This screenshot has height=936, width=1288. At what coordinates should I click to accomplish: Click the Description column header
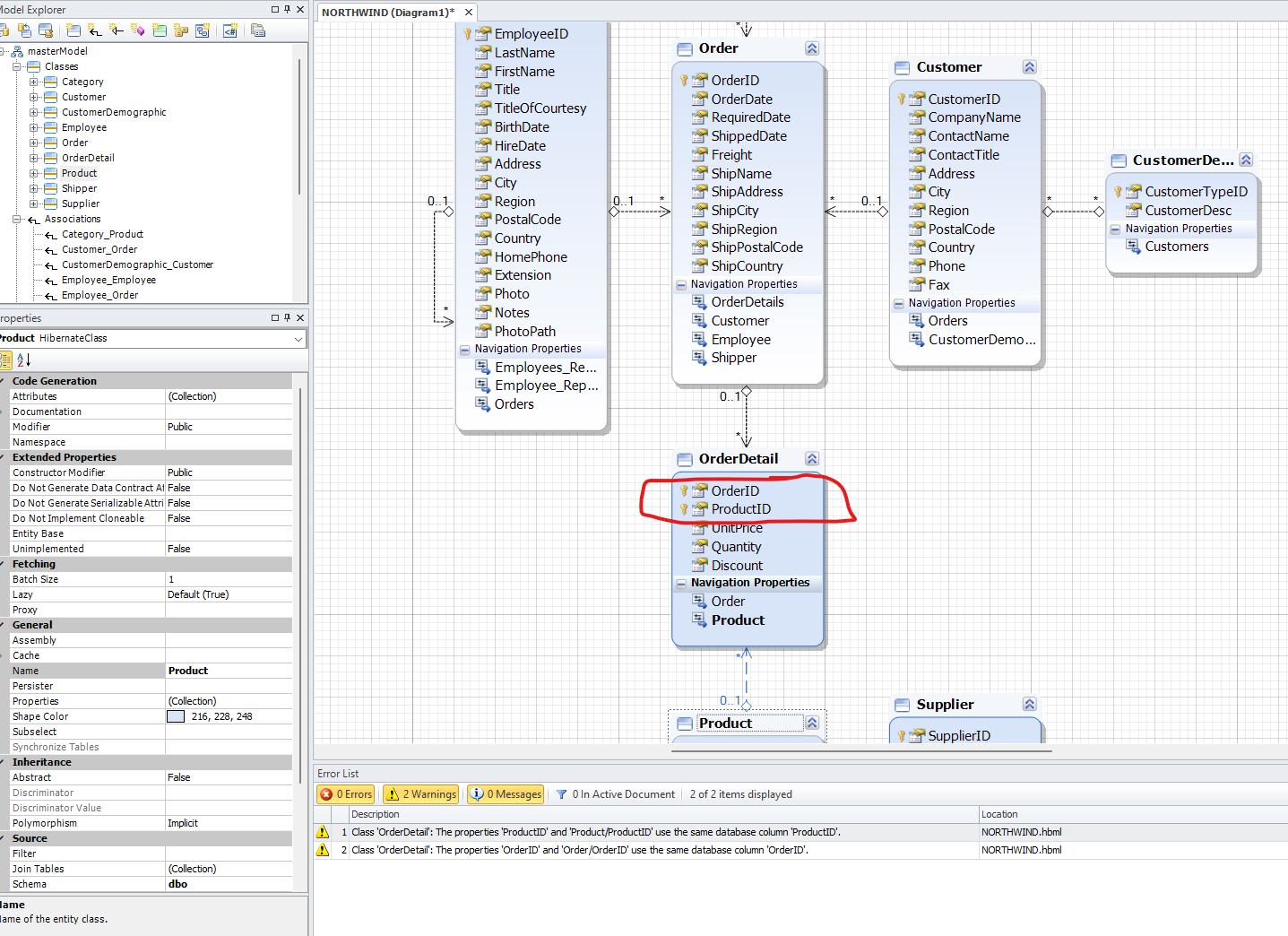click(376, 814)
